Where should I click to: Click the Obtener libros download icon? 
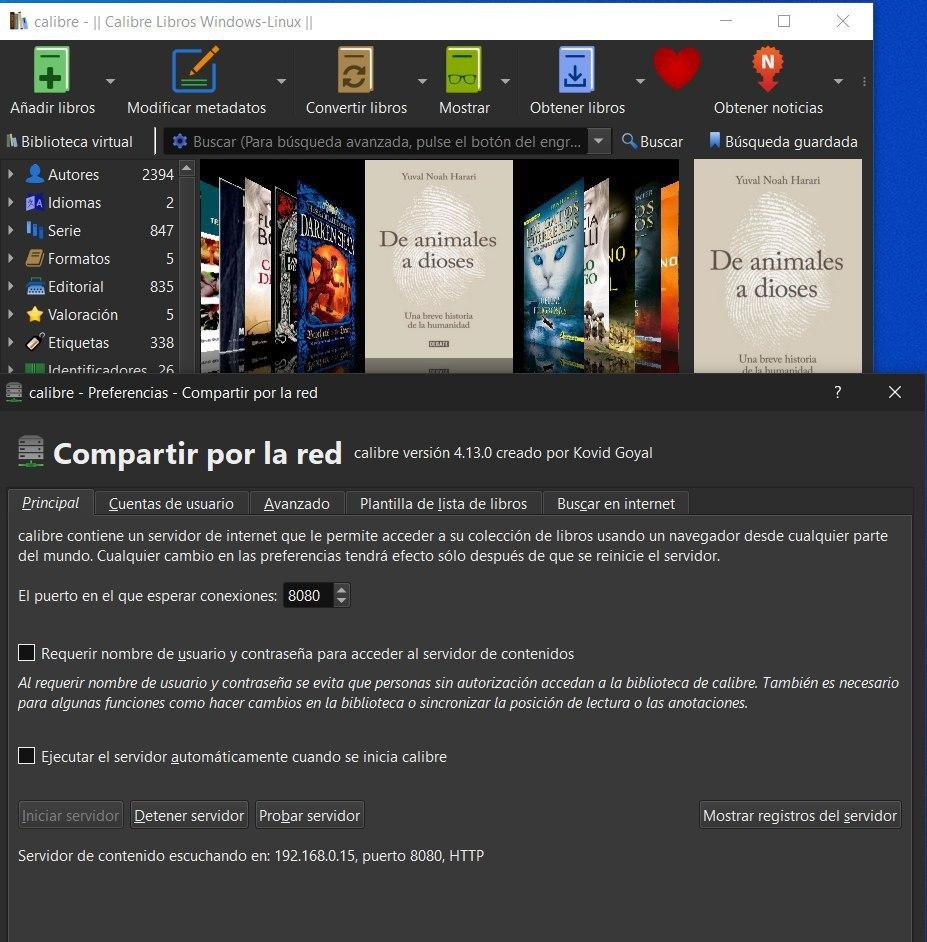576,70
